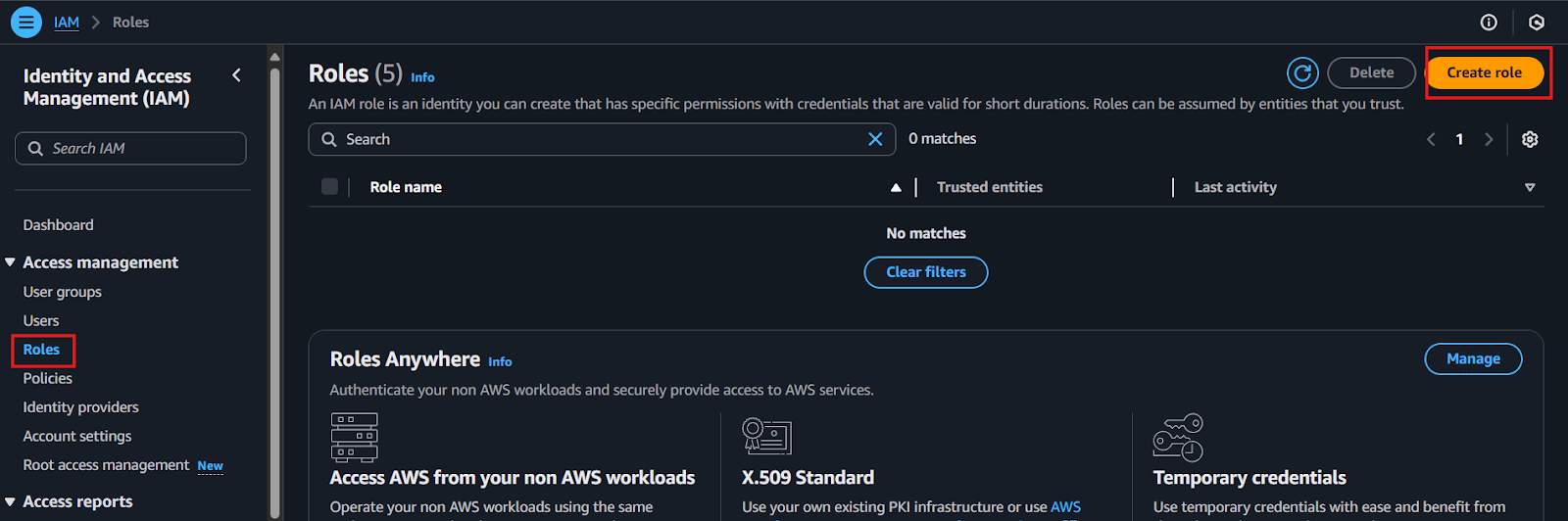
Task: Click Info link beside Roles Anywhere
Action: pyautogui.click(x=500, y=361)
